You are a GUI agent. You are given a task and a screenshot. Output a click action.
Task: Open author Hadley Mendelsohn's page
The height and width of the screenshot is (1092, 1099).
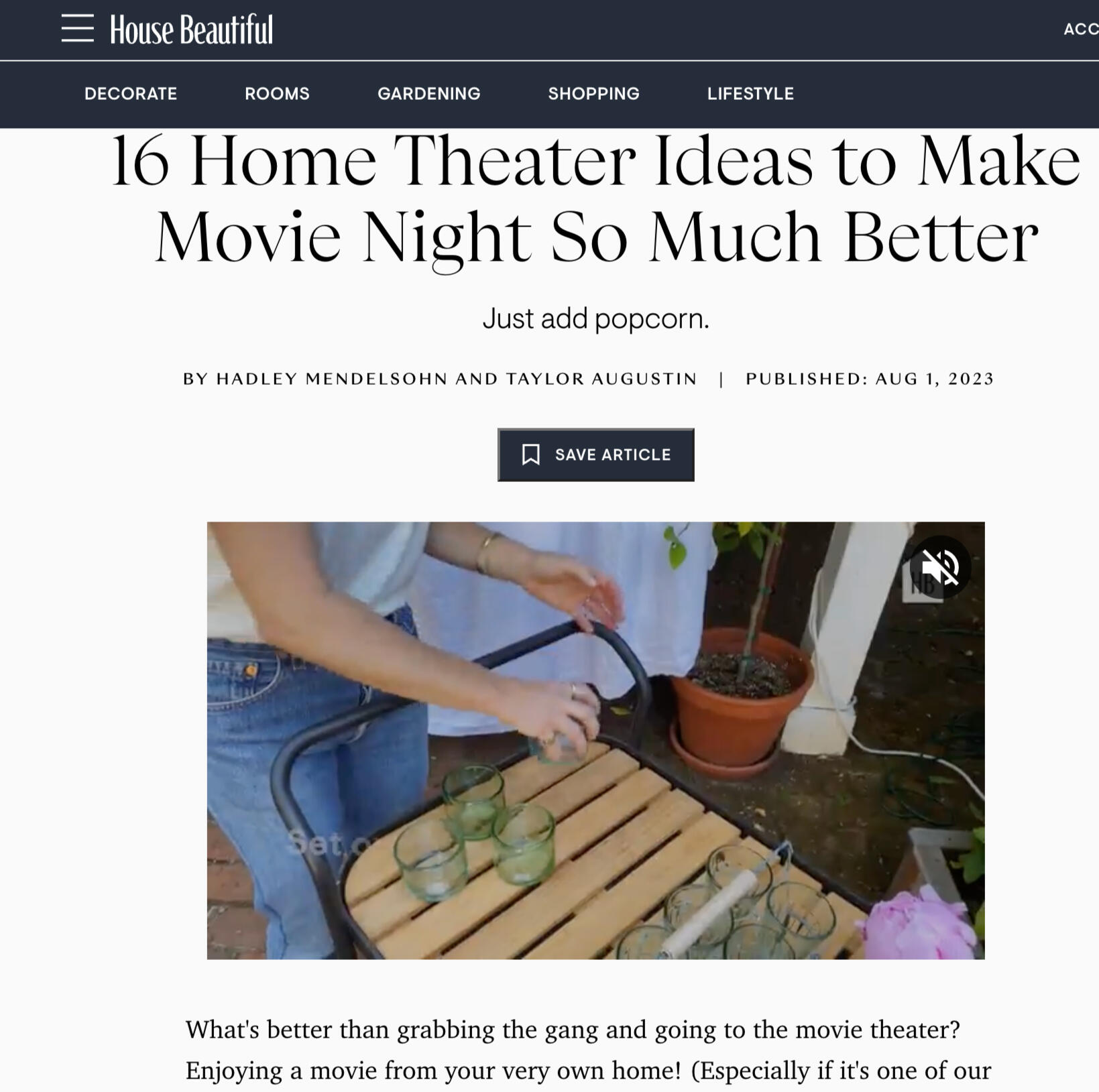(332, 379)
